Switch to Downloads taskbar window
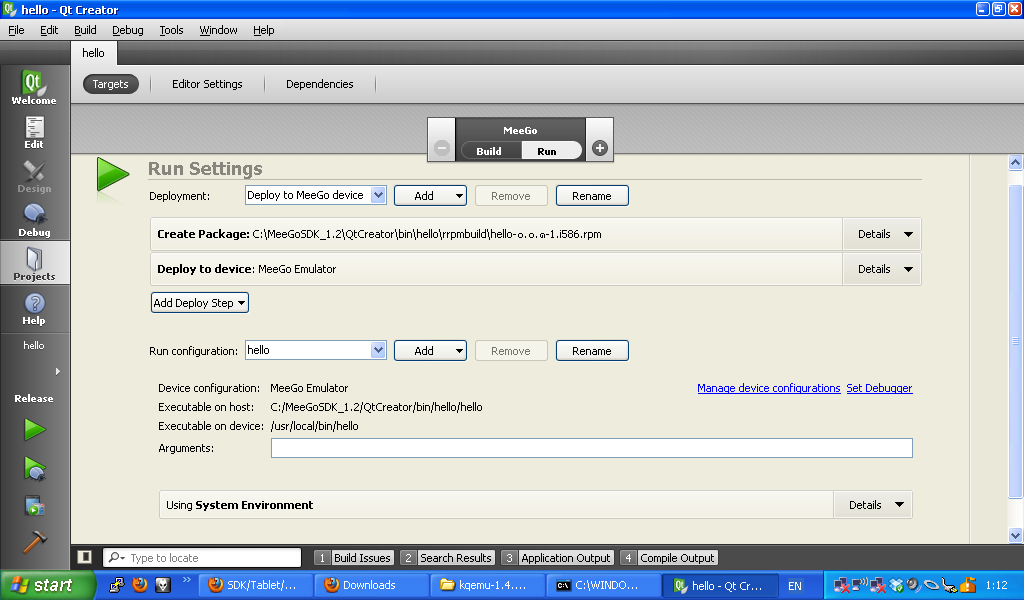Screen dimensions: 1024x600 tap(371, 585)
